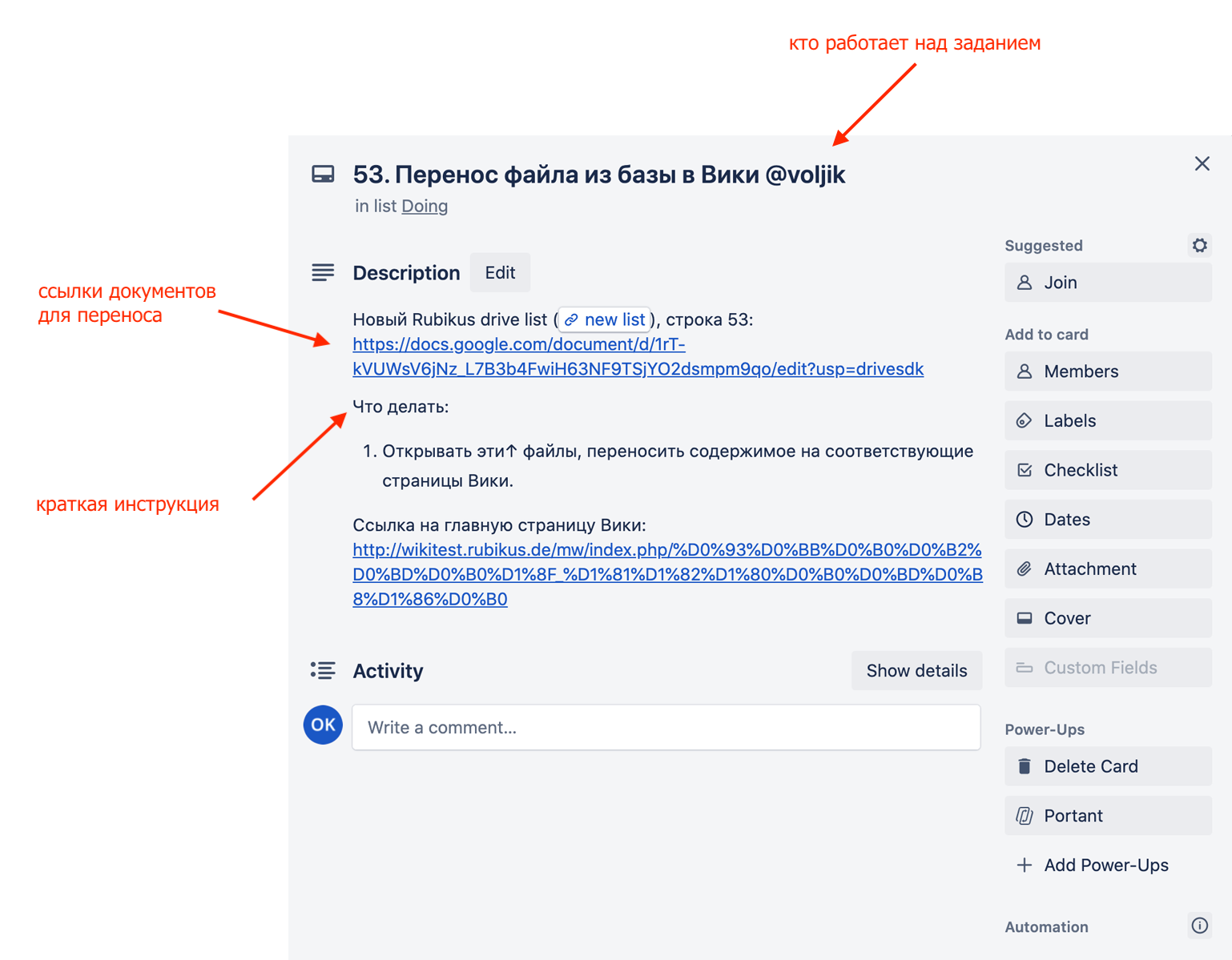Click the OK user avatar

[323, 725]
